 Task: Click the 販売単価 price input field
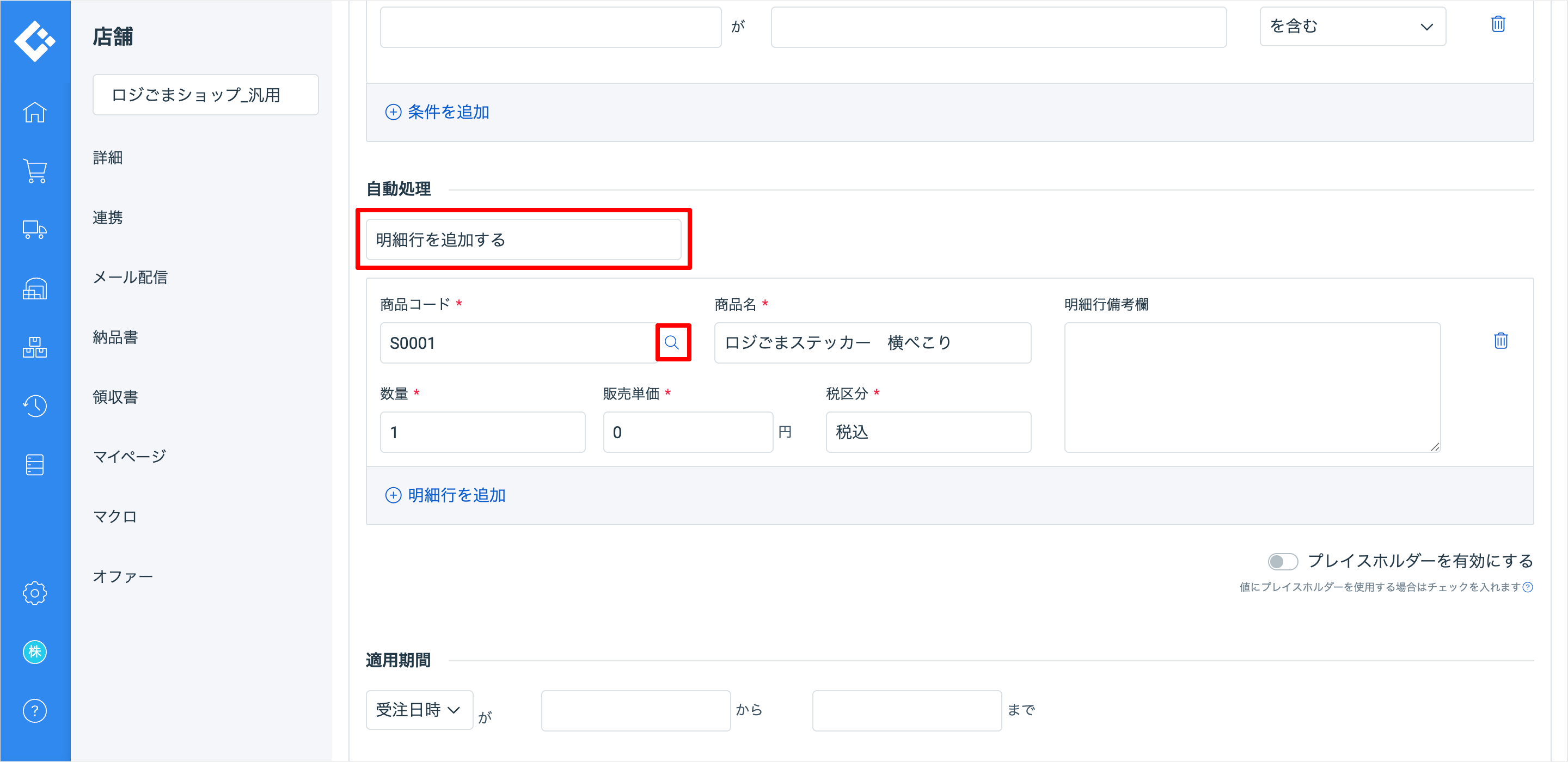[x=687, y=432]
